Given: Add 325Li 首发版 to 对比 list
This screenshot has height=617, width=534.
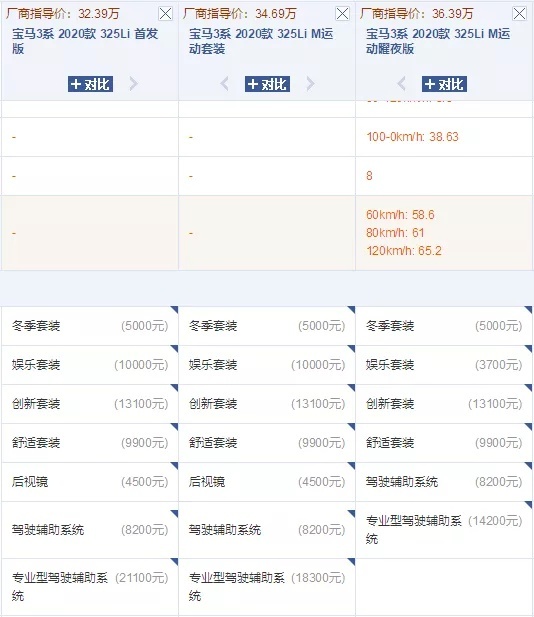Looking at the screenshot, I should [91, 84].
